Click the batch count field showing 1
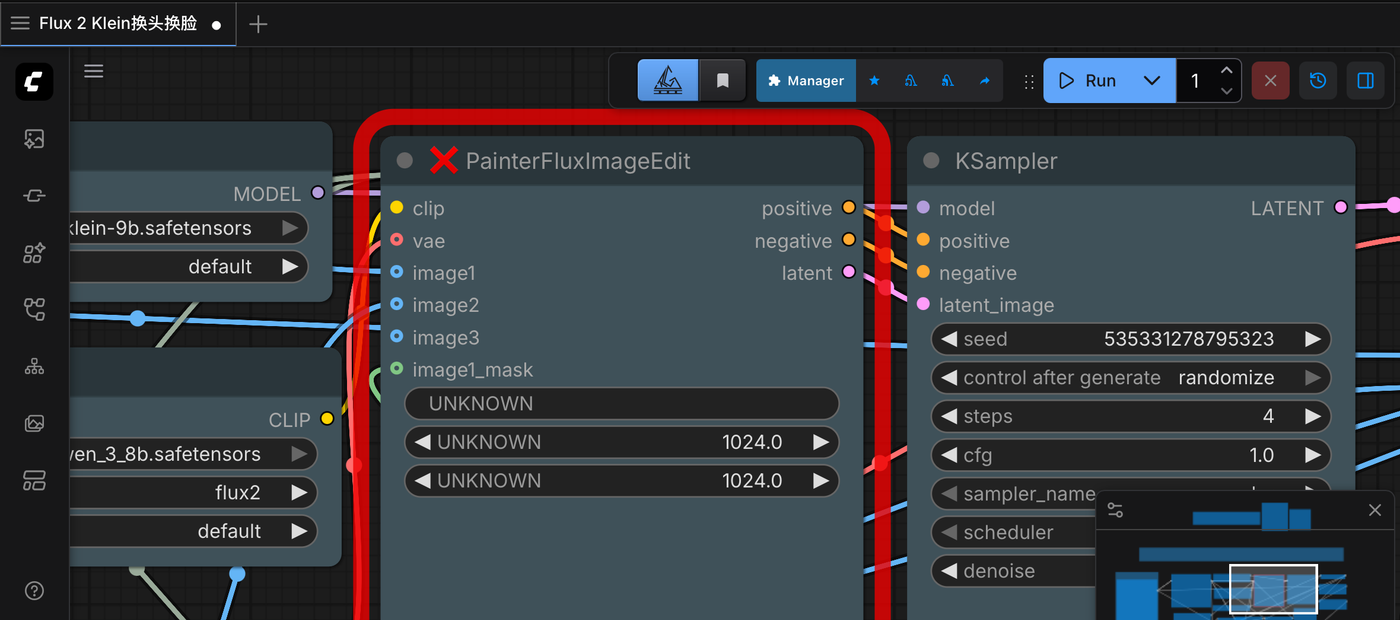This screenshot has width=1400, height=620. point(1196,81)
